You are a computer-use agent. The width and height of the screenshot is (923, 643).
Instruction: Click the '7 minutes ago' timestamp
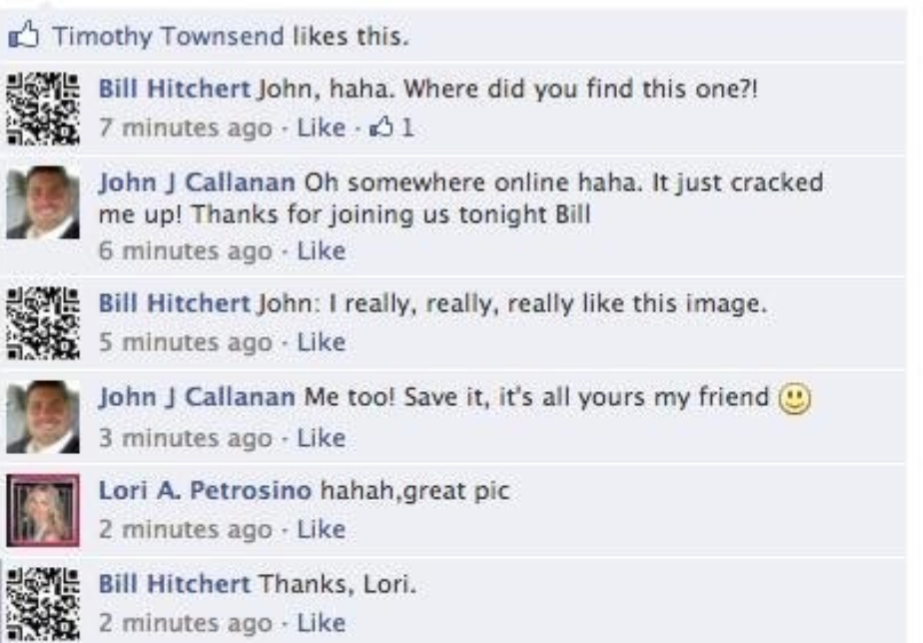(185, 128)
